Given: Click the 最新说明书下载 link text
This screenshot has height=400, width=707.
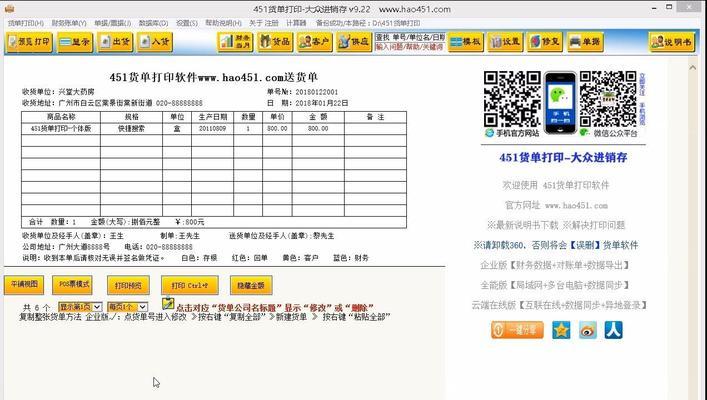Looking at the screenshot, I should [x=522, y=225].
